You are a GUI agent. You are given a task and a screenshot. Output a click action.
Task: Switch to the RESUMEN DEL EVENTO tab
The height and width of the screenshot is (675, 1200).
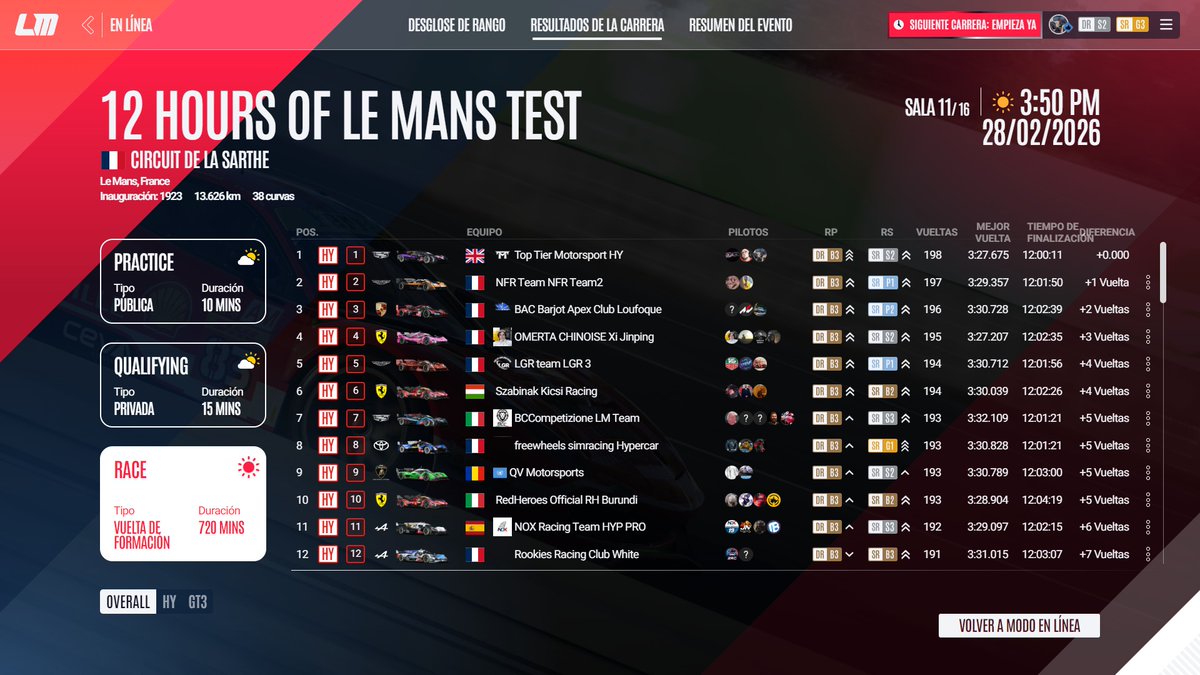tap(740, 25)
